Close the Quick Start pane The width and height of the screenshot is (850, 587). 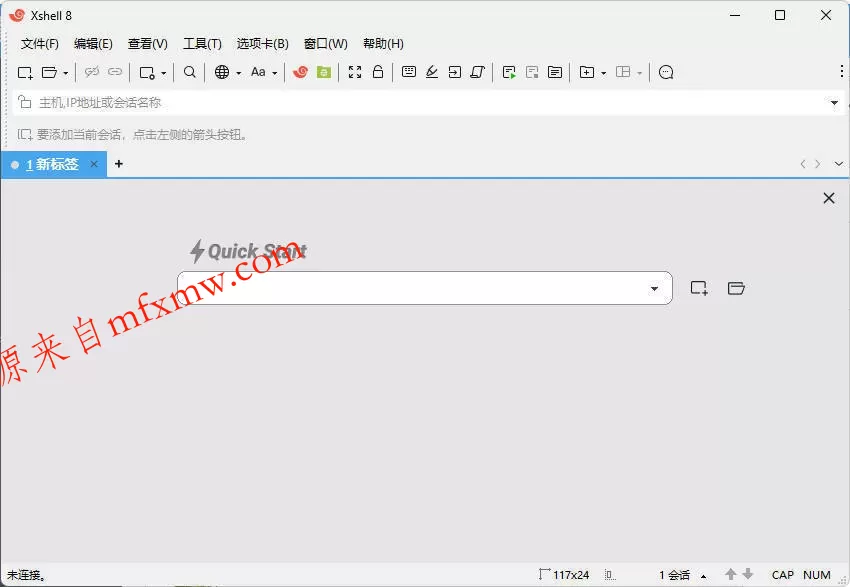tap(829, 198)
